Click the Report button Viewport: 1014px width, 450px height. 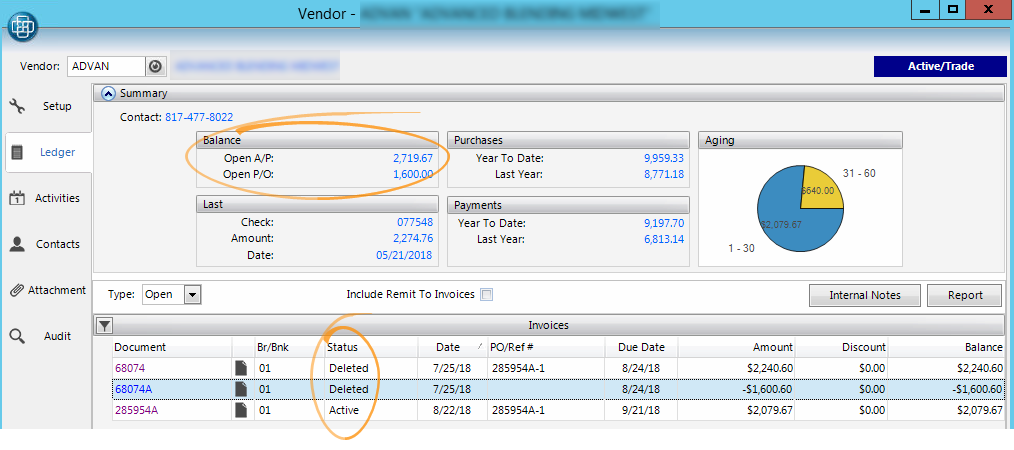click(x=963, y=295)
